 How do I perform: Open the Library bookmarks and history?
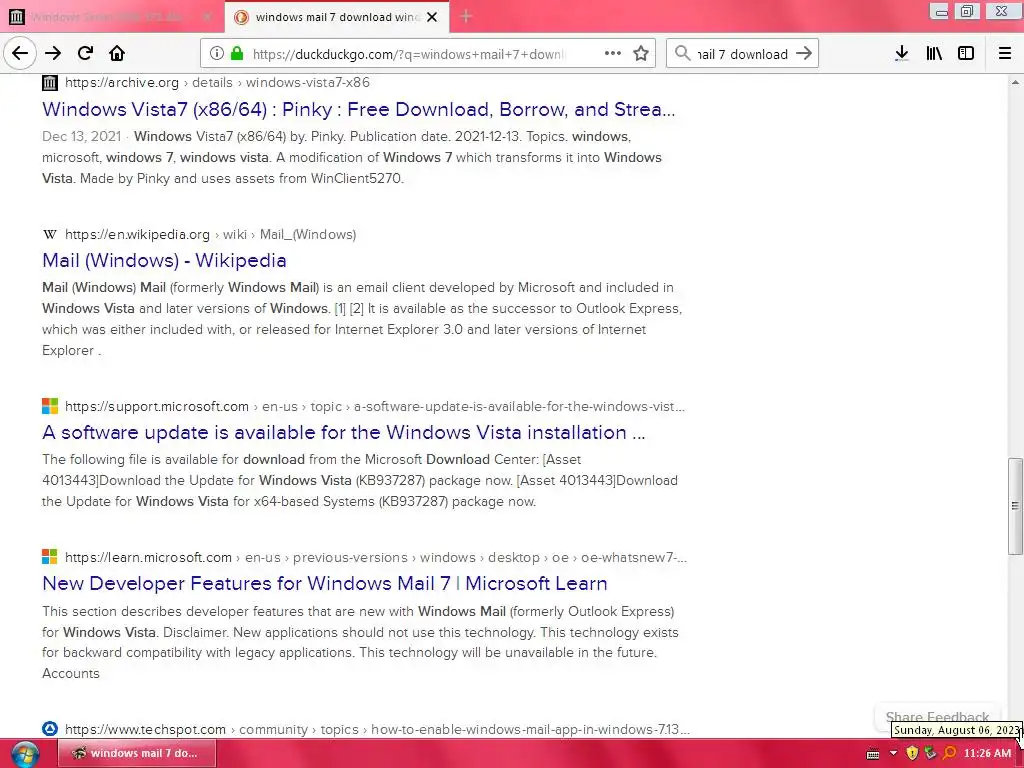coord(934,54)
